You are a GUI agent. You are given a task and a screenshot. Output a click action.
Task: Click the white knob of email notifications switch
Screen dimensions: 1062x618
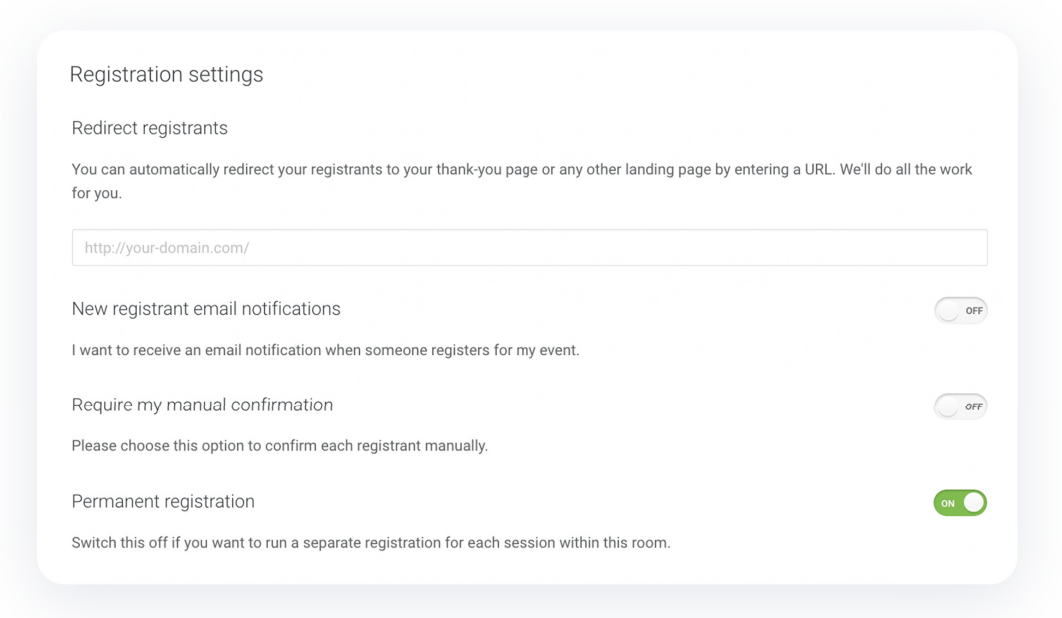tap(948, 311)
